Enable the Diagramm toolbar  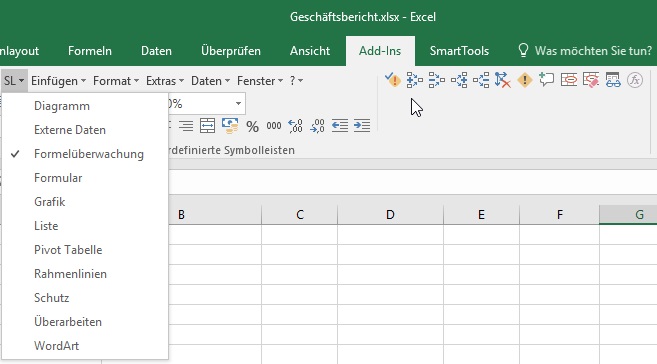tap(85, 106)
